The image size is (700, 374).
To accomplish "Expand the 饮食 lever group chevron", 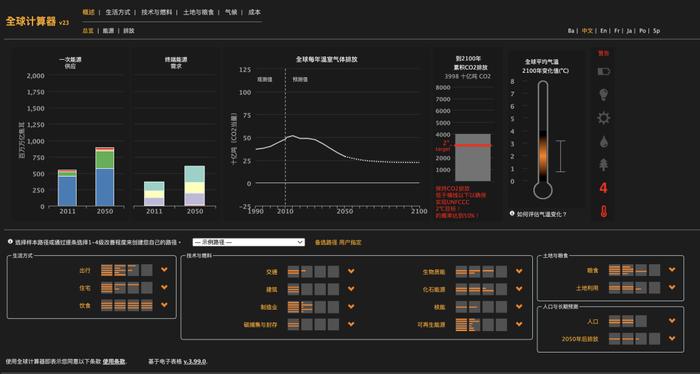I will click(x=164, y=305).
